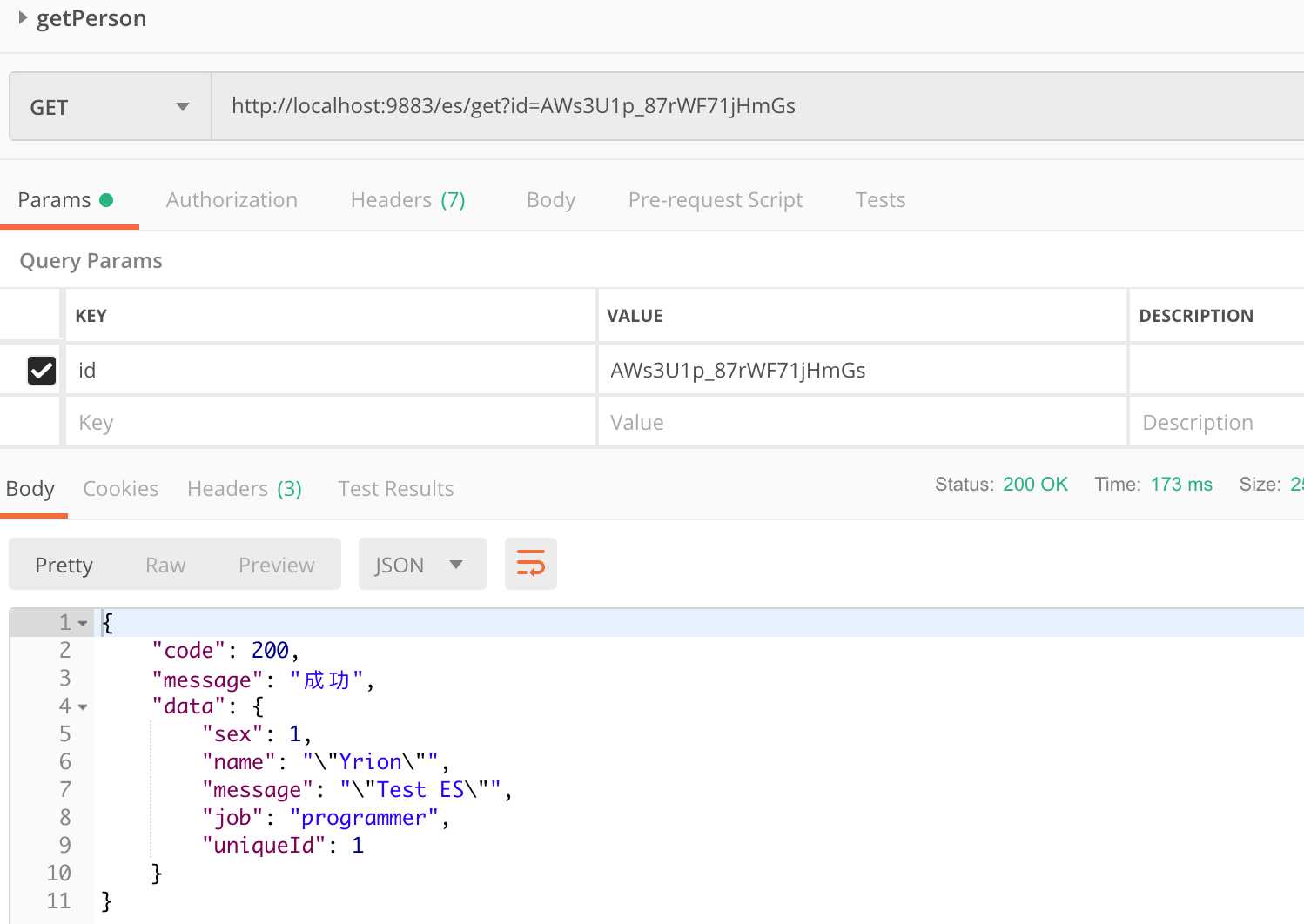
Task: Open the response Headers (3) tab
Action: click(245, 489)
